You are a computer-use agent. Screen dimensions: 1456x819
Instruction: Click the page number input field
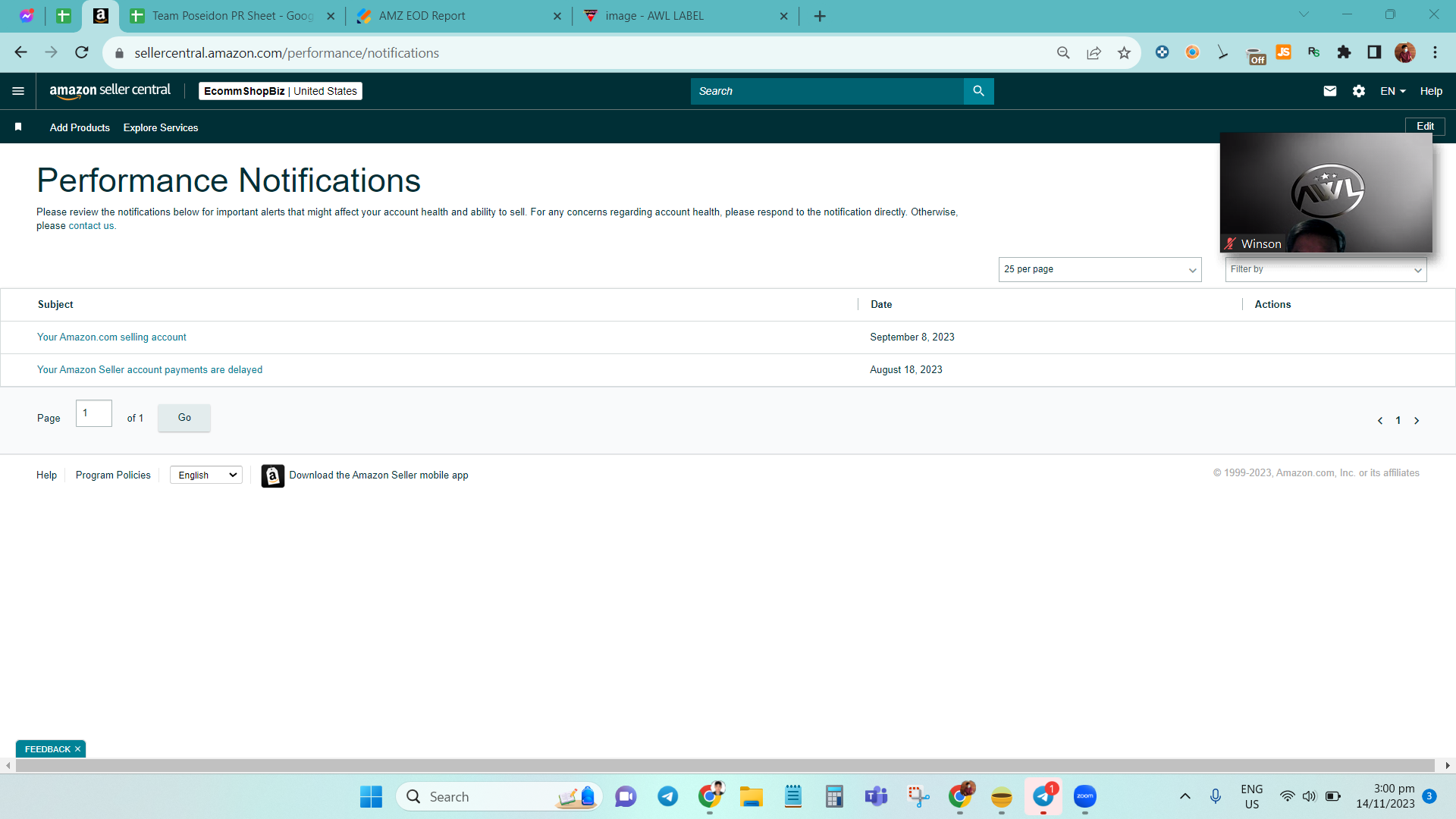94,413
